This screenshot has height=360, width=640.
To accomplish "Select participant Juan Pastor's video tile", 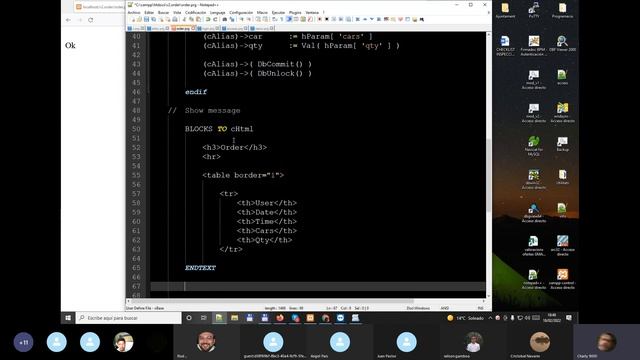I will [x=407, y=342].
